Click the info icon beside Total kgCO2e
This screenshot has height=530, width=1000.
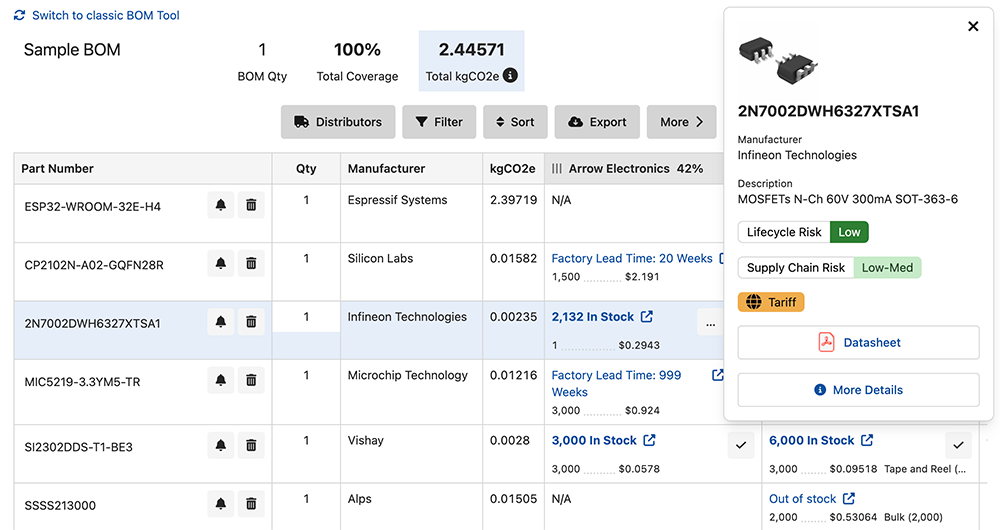click(510, 75)
